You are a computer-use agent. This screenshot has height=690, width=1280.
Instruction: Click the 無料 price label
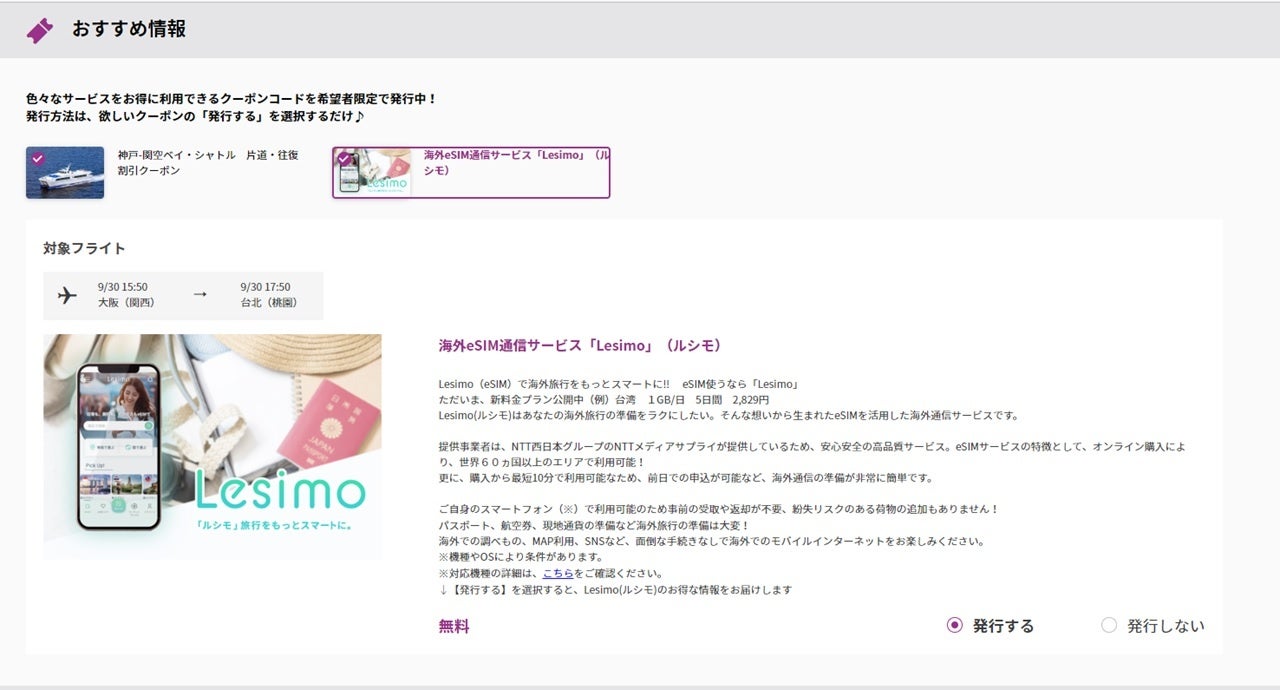coord(454,627)
